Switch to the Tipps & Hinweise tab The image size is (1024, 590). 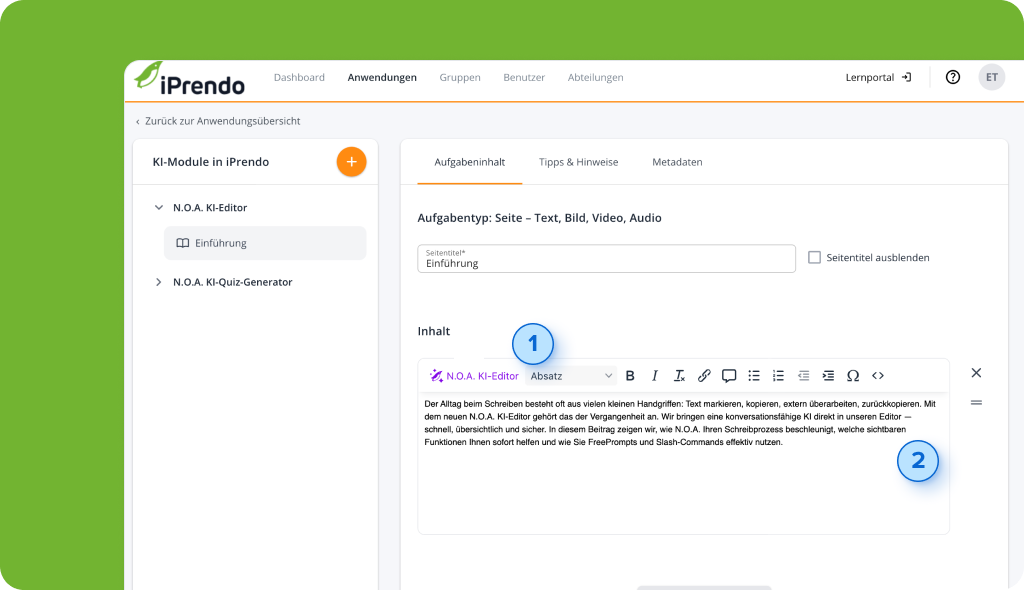578,162
